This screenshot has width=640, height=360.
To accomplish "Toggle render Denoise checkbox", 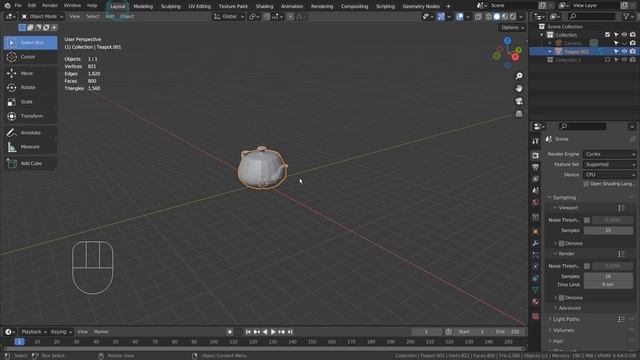I will point(561,298).
